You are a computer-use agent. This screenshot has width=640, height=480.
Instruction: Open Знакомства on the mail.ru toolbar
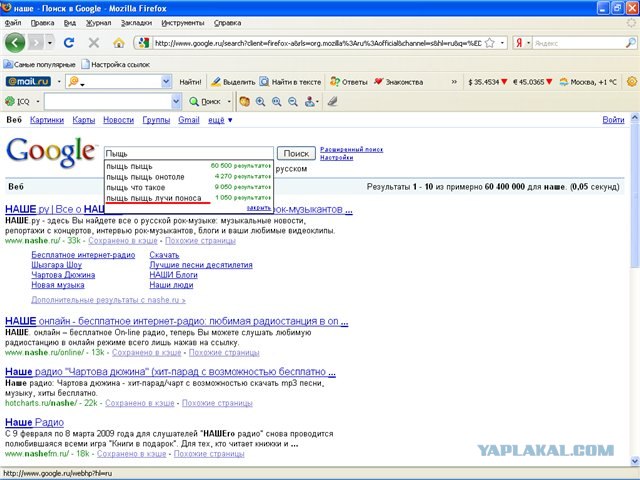coord(398,82)
